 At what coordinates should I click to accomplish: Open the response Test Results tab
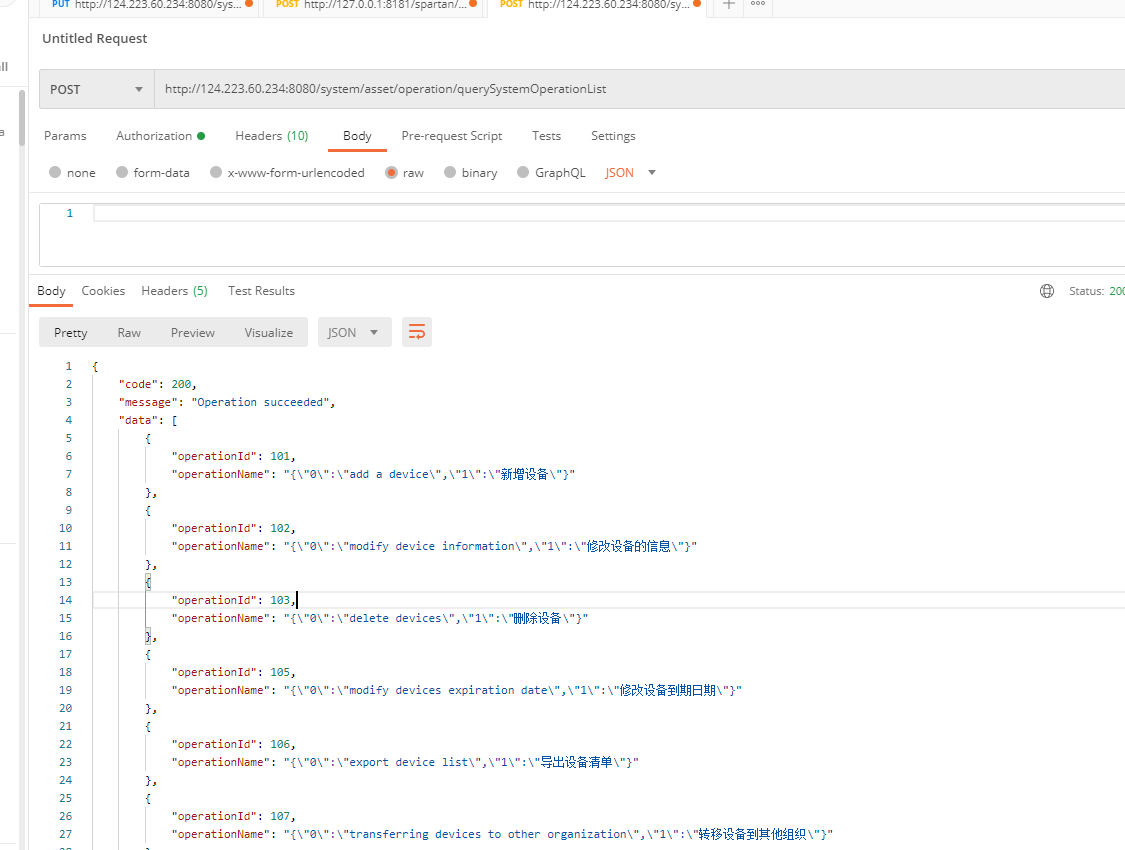261,291
